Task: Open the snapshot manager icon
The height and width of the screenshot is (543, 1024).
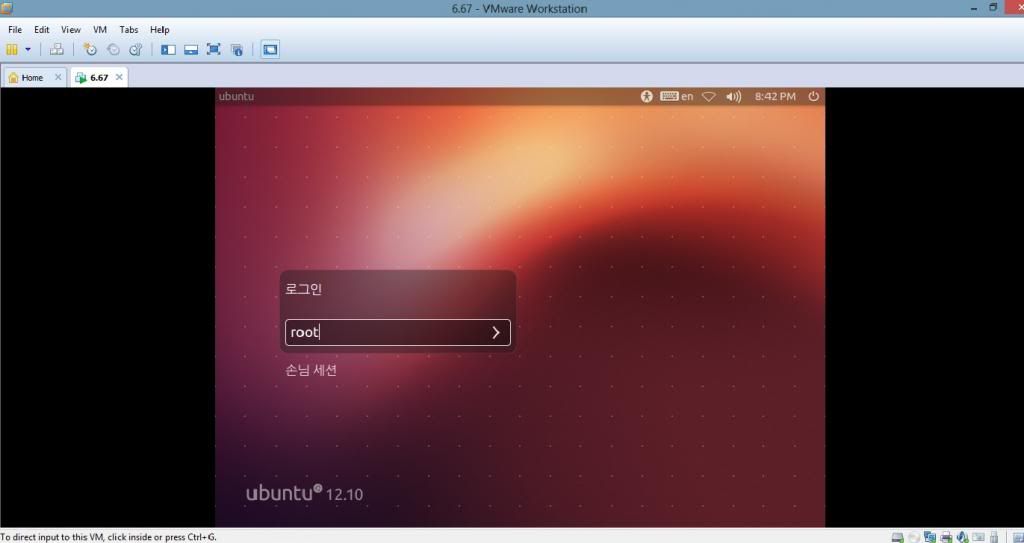Action: click(136, 49)
